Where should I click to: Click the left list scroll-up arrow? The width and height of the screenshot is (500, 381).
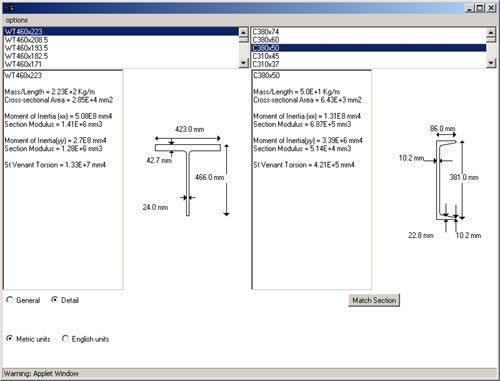point(244,32)
